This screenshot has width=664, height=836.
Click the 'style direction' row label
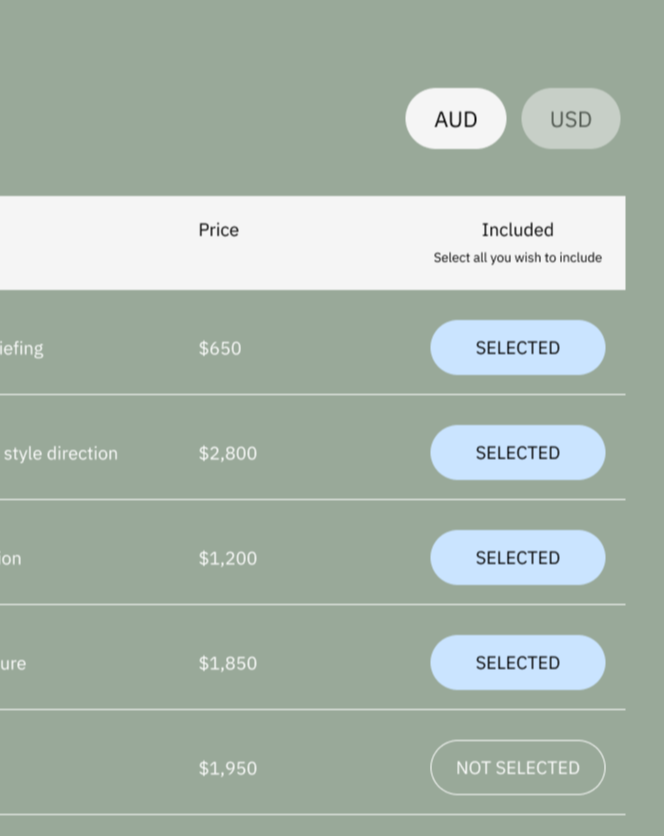click(58, 452)
